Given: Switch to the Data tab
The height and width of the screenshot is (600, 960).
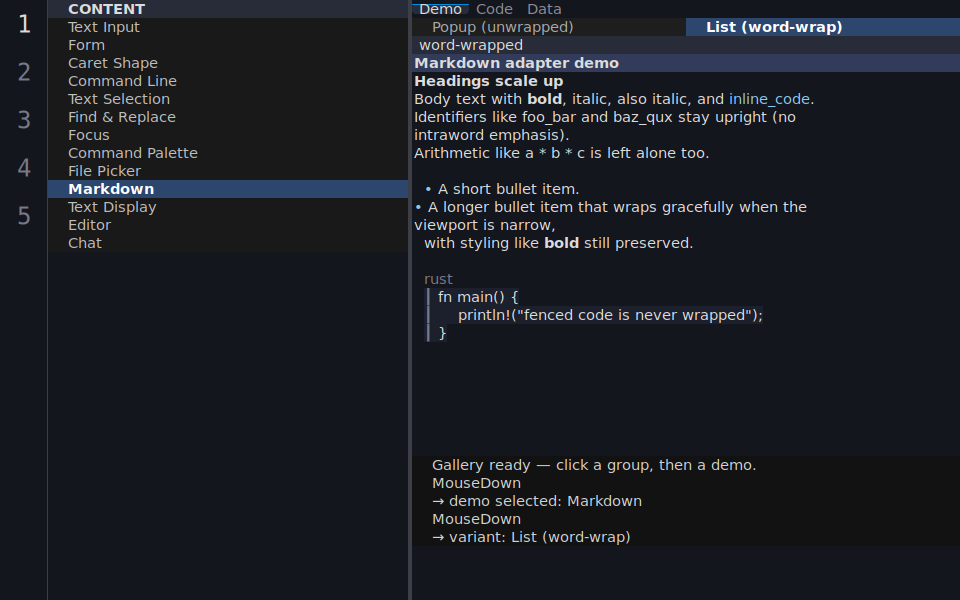Looking at the screenshot, I should pyautogui.click(x=544, y=9).
